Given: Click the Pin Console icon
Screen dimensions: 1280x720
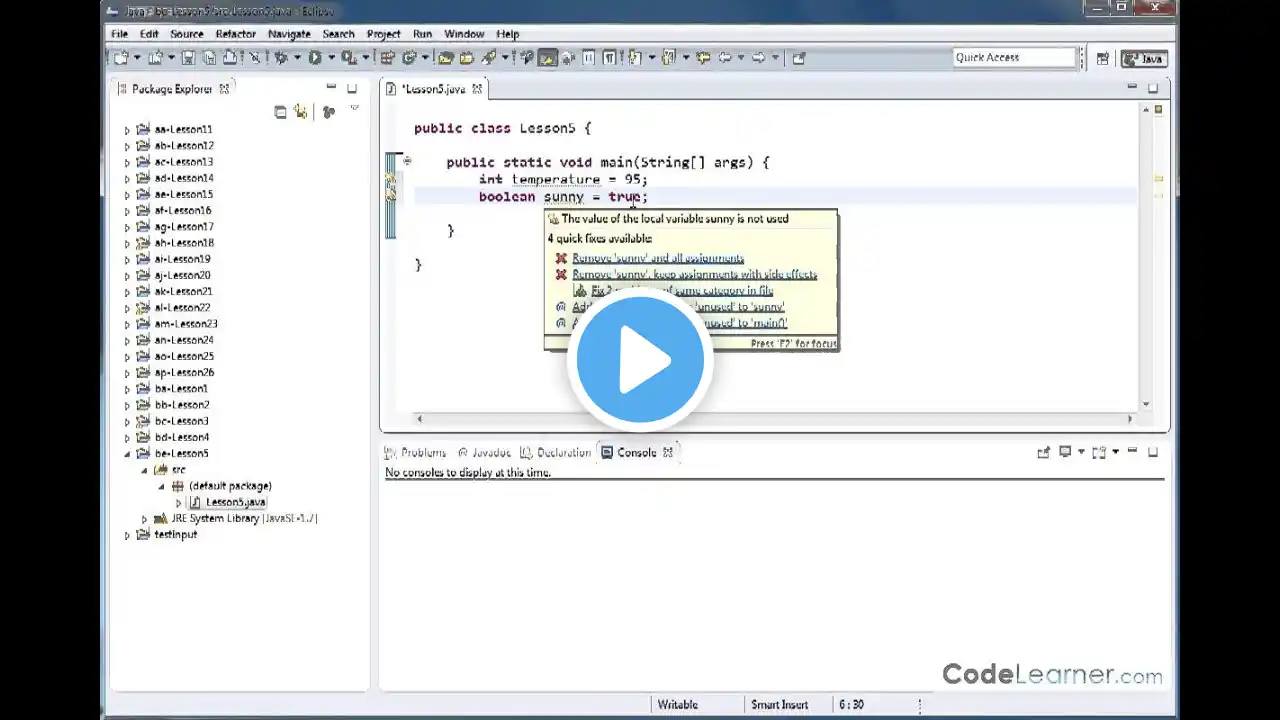Looking at the screenshot, I should [x=1043, y=453].
